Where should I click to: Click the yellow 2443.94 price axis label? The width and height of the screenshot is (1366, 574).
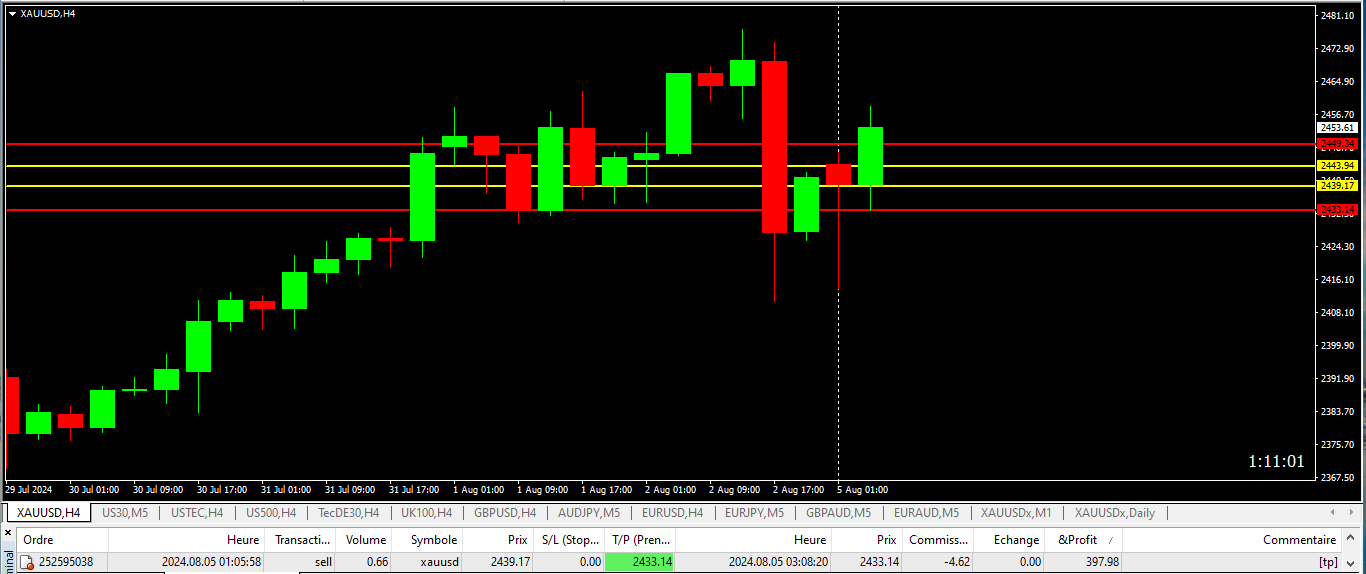tap(1337, 166)
